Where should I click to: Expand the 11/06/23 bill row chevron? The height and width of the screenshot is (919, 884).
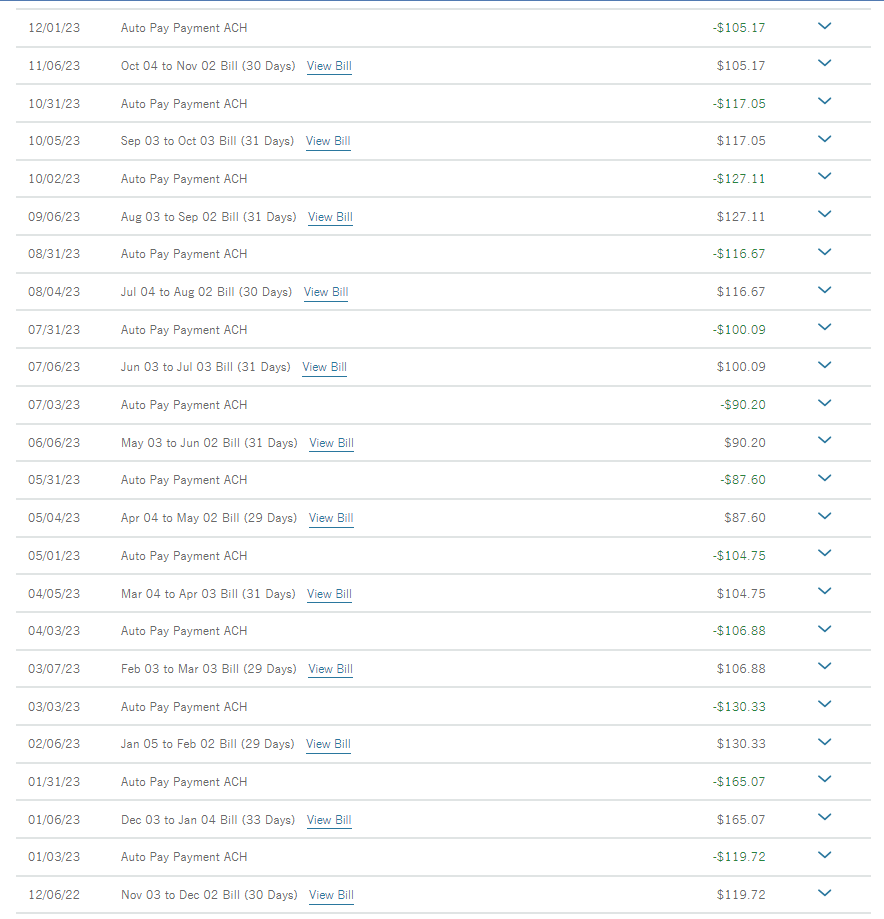point(824,64)
